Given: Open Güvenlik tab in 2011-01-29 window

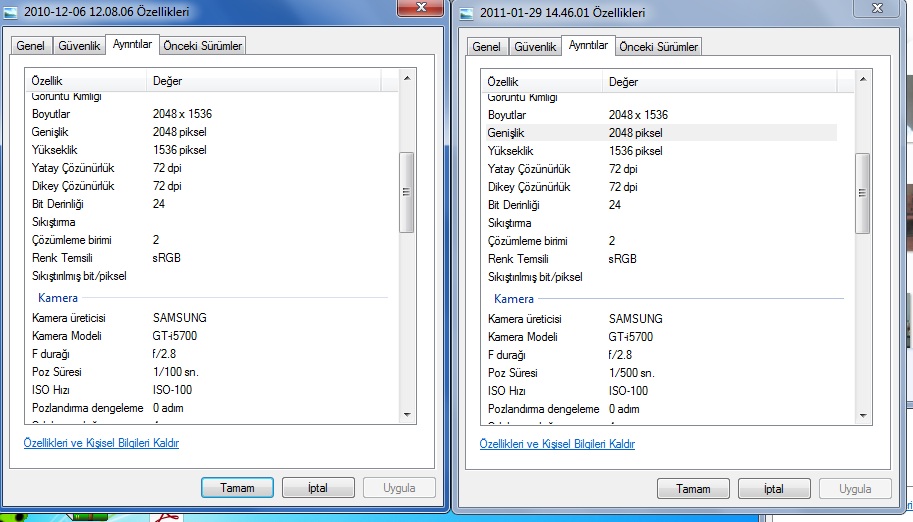Looking at the screenshot, I should point(535,47).
